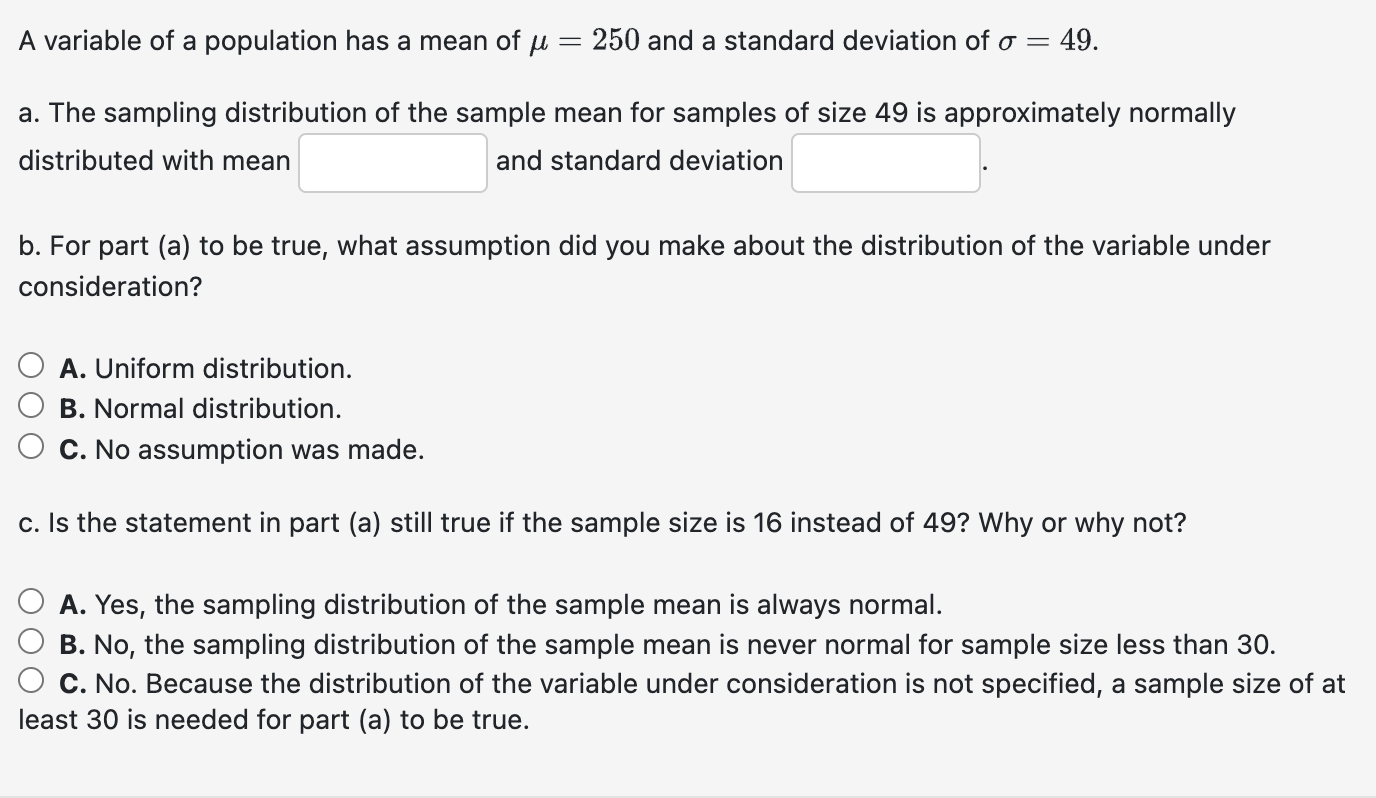Viewport: 1376px width, 798px height.
Task: Select the radio button for Uniform distribution
Action: click(x=30, y=363)
